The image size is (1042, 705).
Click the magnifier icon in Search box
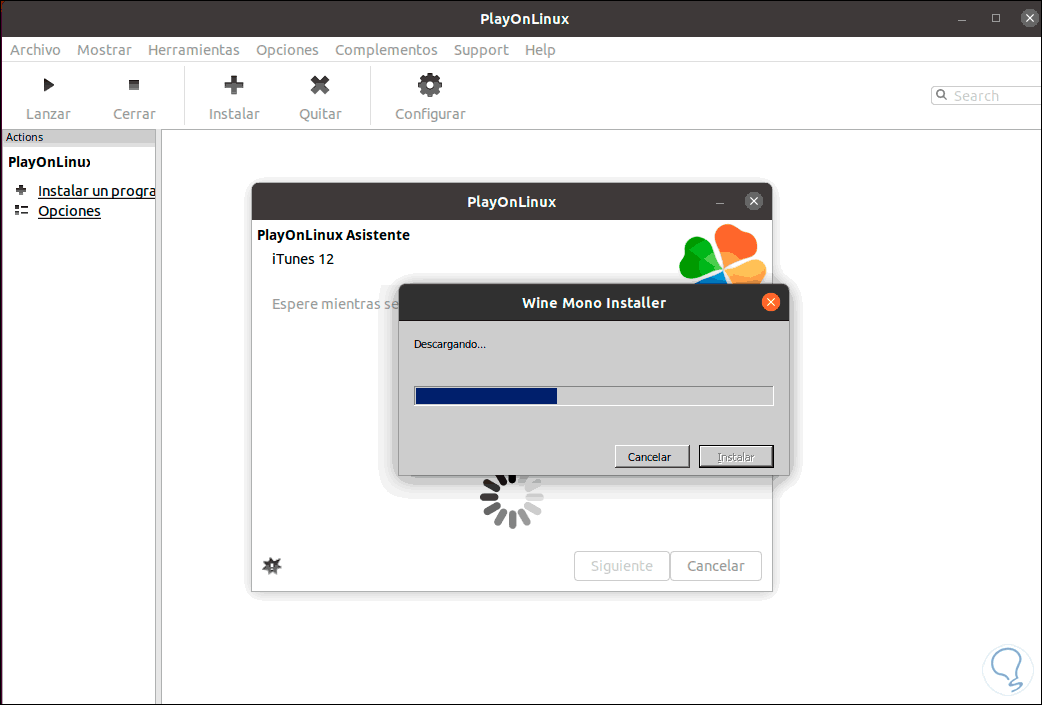[x=942, y=95]
